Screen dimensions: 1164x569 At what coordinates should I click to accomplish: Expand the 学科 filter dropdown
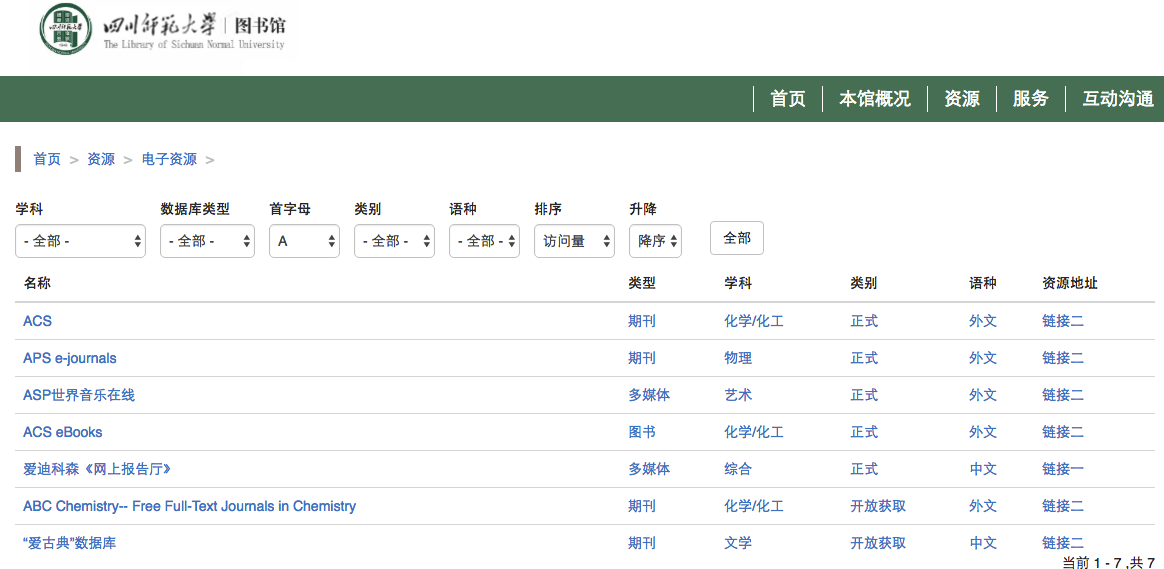80,241
